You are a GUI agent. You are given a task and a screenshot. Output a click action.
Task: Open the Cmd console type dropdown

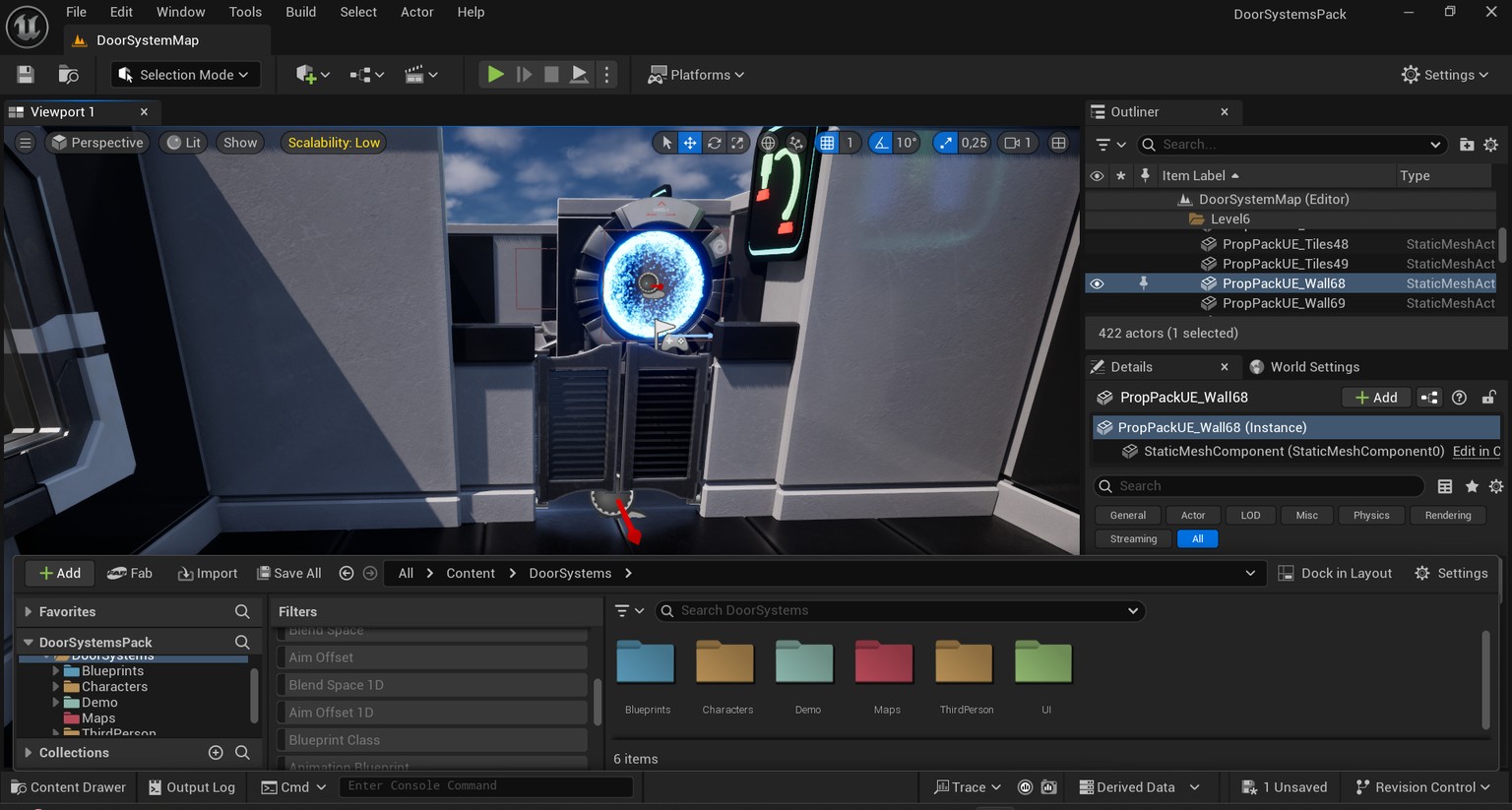click(294, 787)
